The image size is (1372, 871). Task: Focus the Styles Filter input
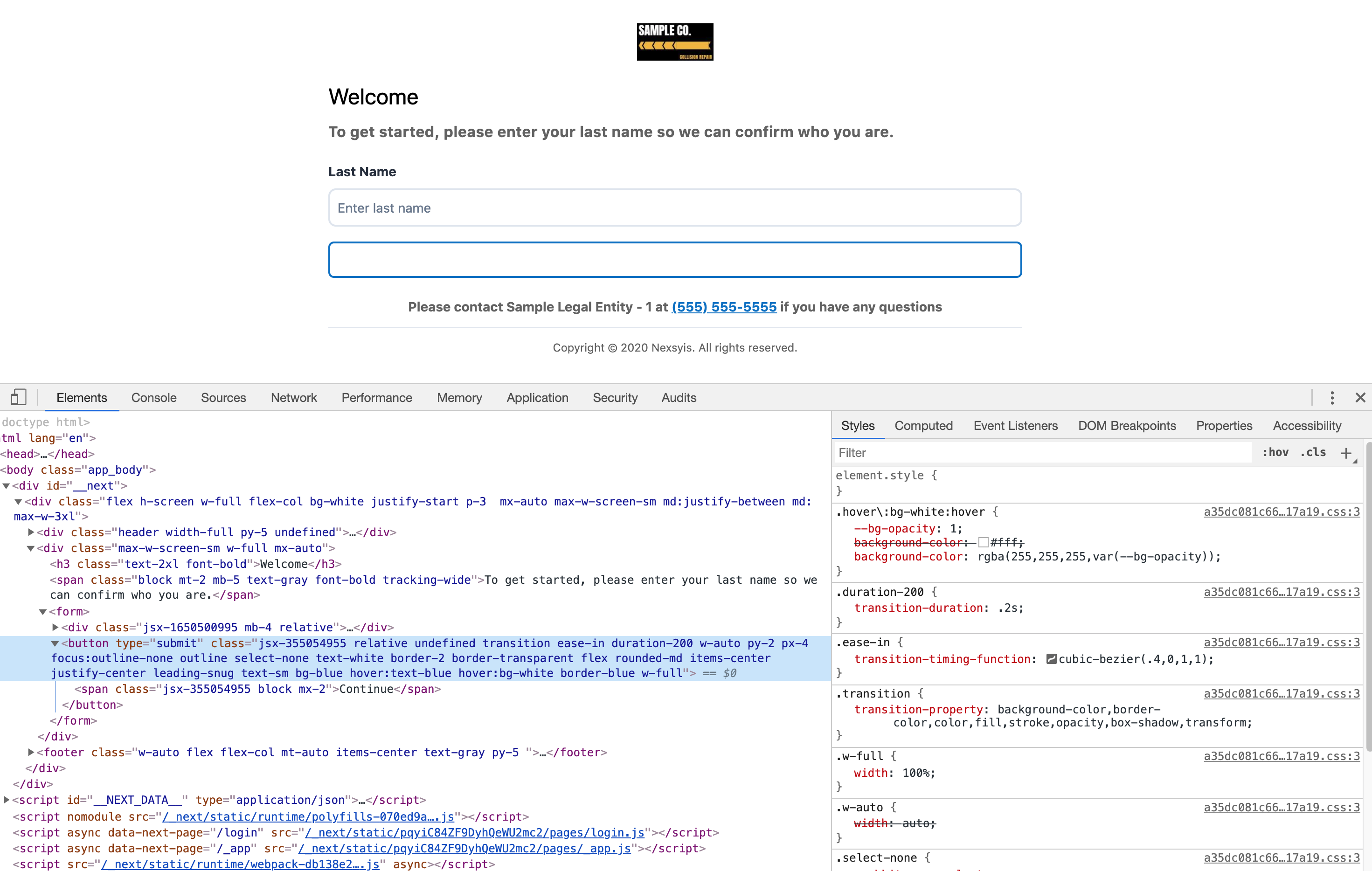pos(1042,453)
